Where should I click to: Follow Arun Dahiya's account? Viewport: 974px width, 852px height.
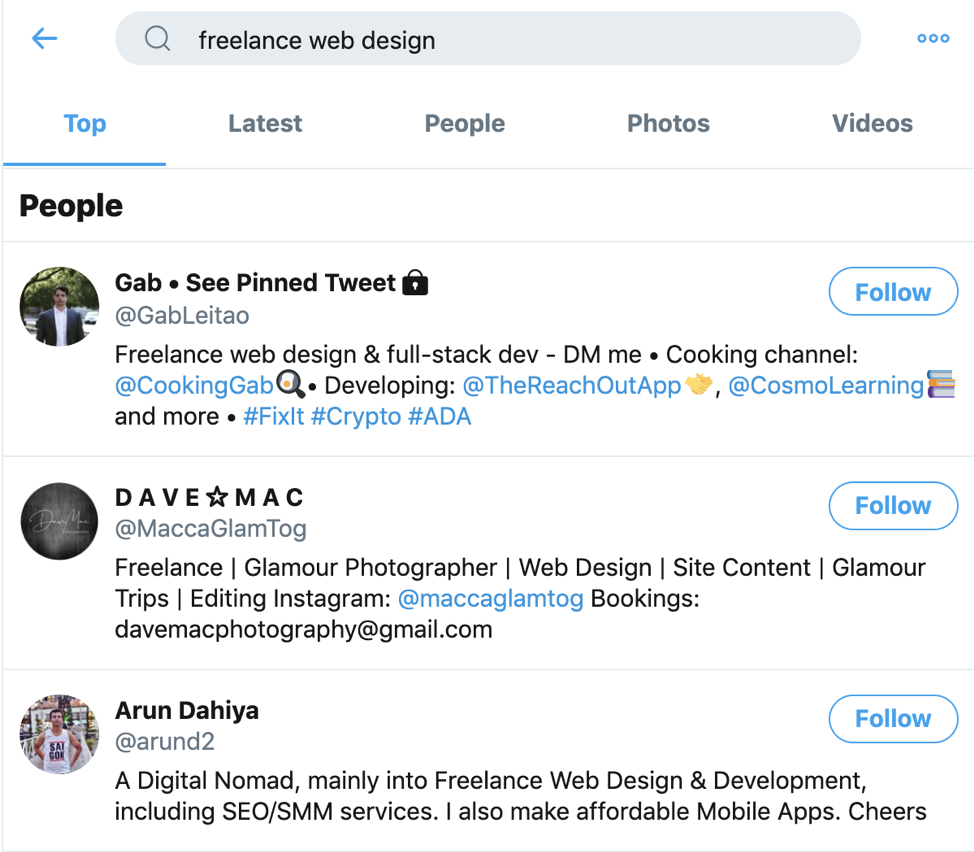(x=893, y=718)
